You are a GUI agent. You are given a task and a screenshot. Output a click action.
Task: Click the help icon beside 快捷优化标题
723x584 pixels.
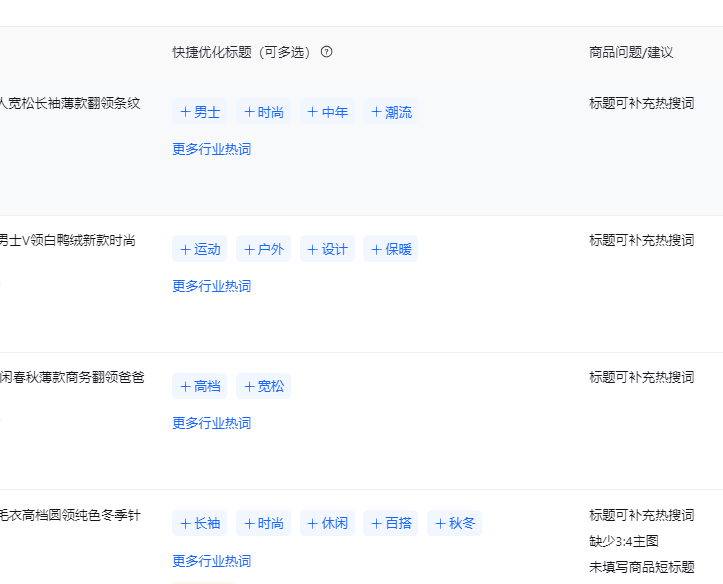327,52
